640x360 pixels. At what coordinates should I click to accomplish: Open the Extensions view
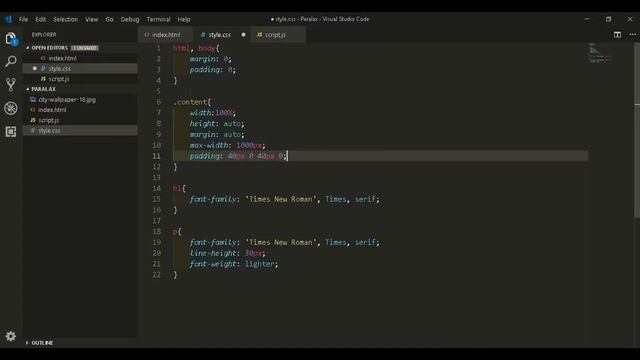click(11, 131)
